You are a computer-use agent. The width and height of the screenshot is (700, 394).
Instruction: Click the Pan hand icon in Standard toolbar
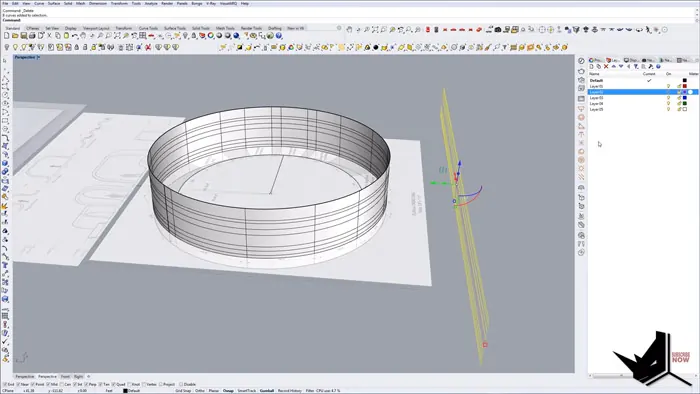[x=83, y=36]
